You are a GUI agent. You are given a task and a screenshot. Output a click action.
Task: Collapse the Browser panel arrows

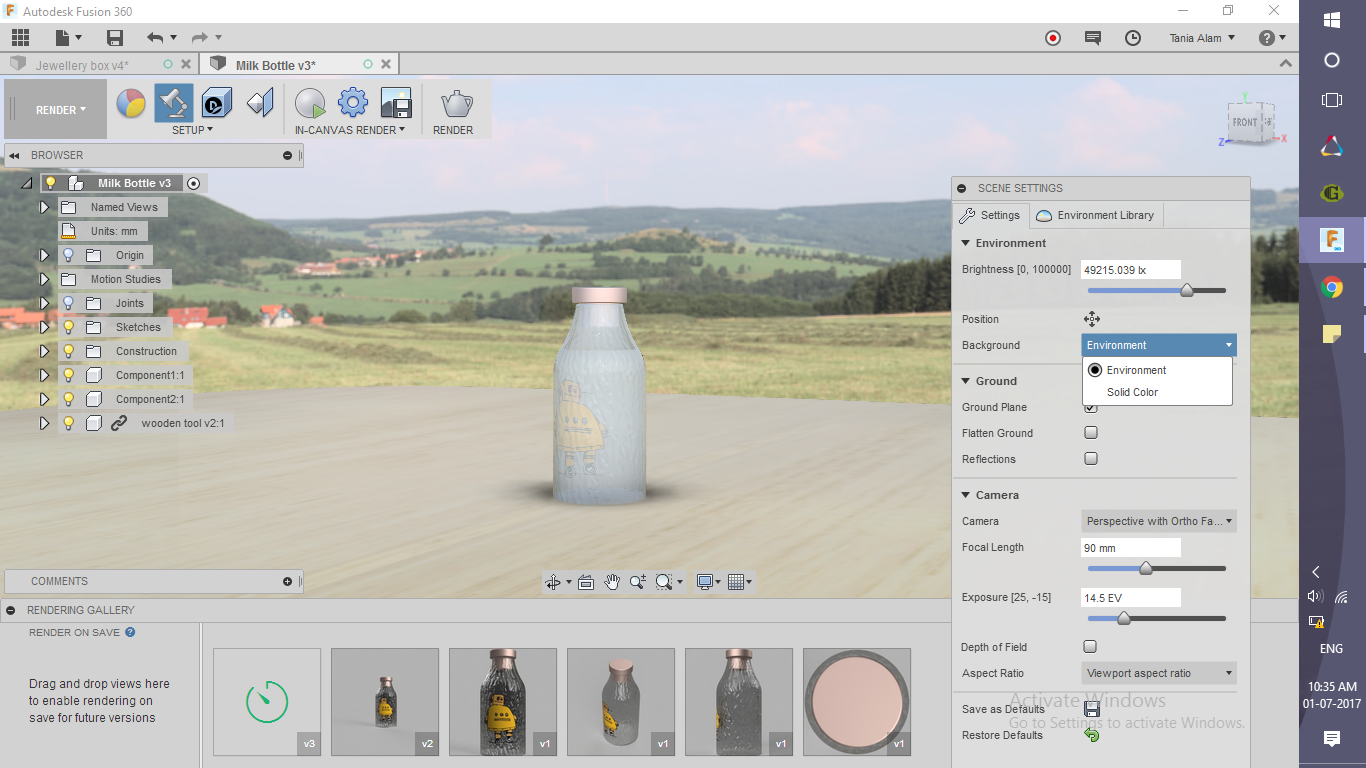tap(15, 155)
